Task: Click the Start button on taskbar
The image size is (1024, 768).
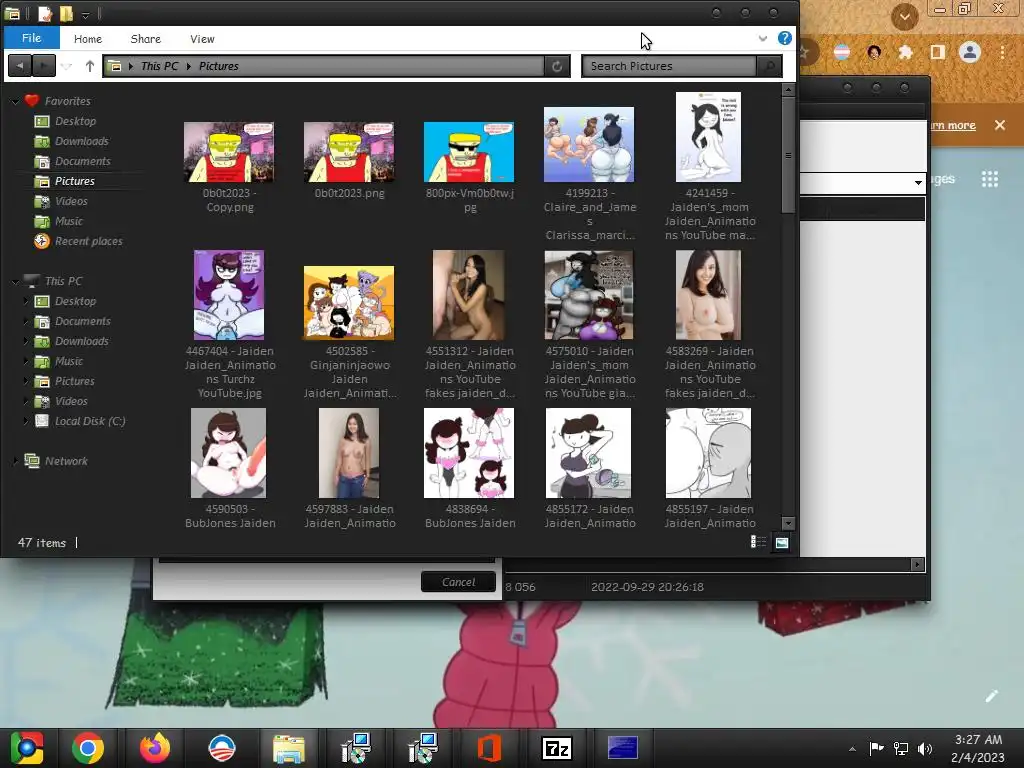Action: click(27, 748)
